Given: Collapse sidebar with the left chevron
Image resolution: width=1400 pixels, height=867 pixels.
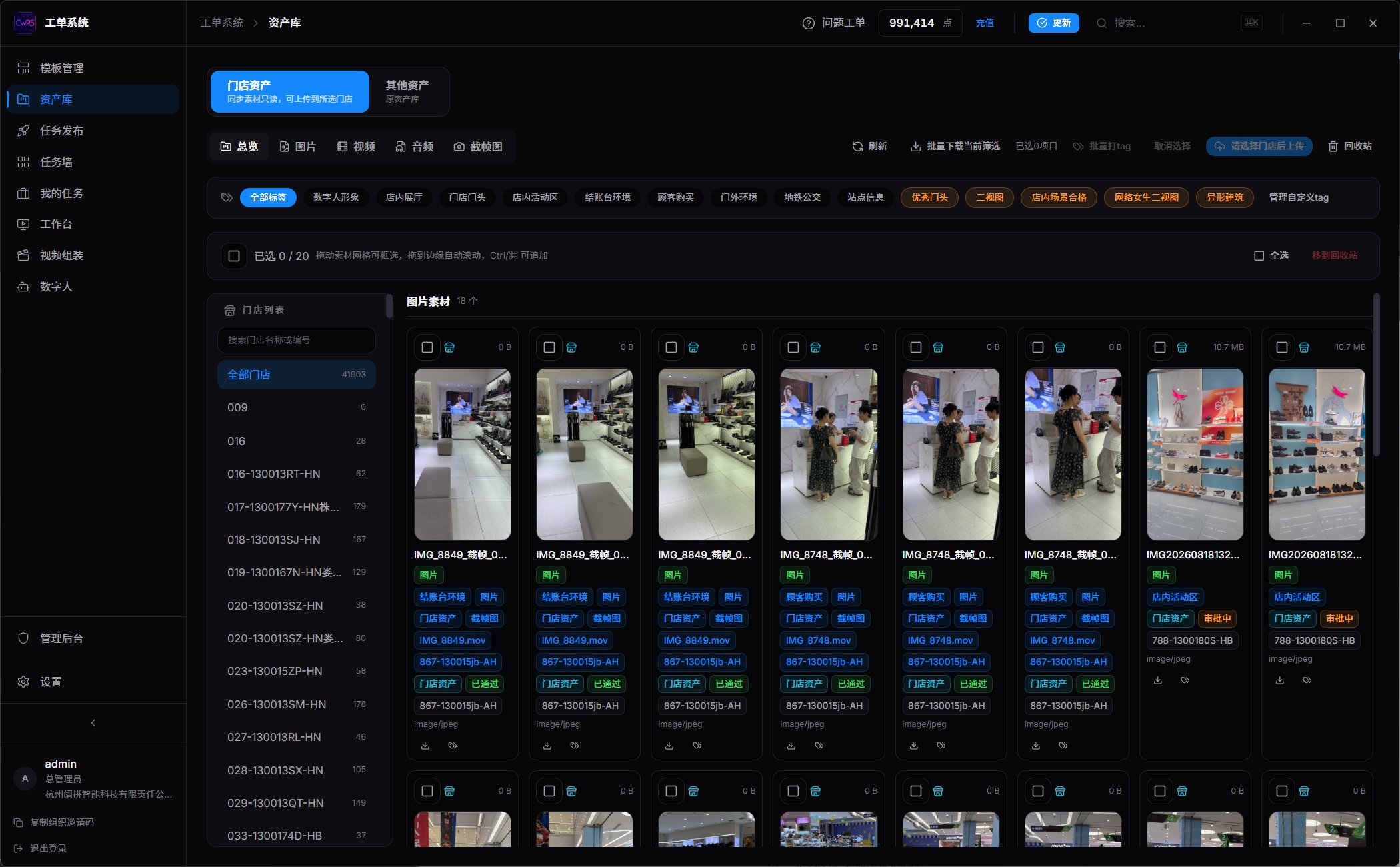Looking at the screenshot, I should tap(93, 722).
